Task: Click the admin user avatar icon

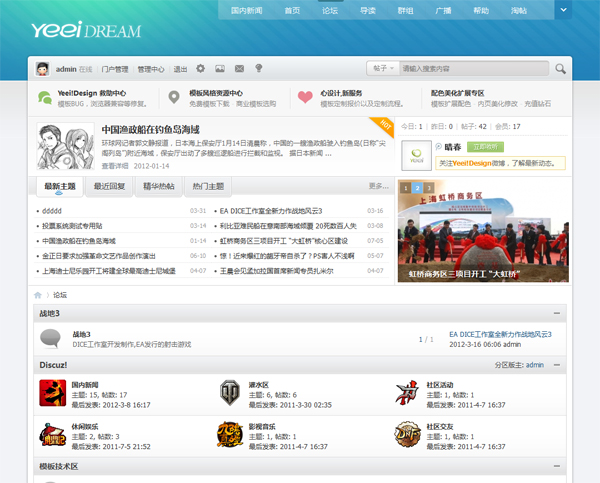Action: click(42, 69)
